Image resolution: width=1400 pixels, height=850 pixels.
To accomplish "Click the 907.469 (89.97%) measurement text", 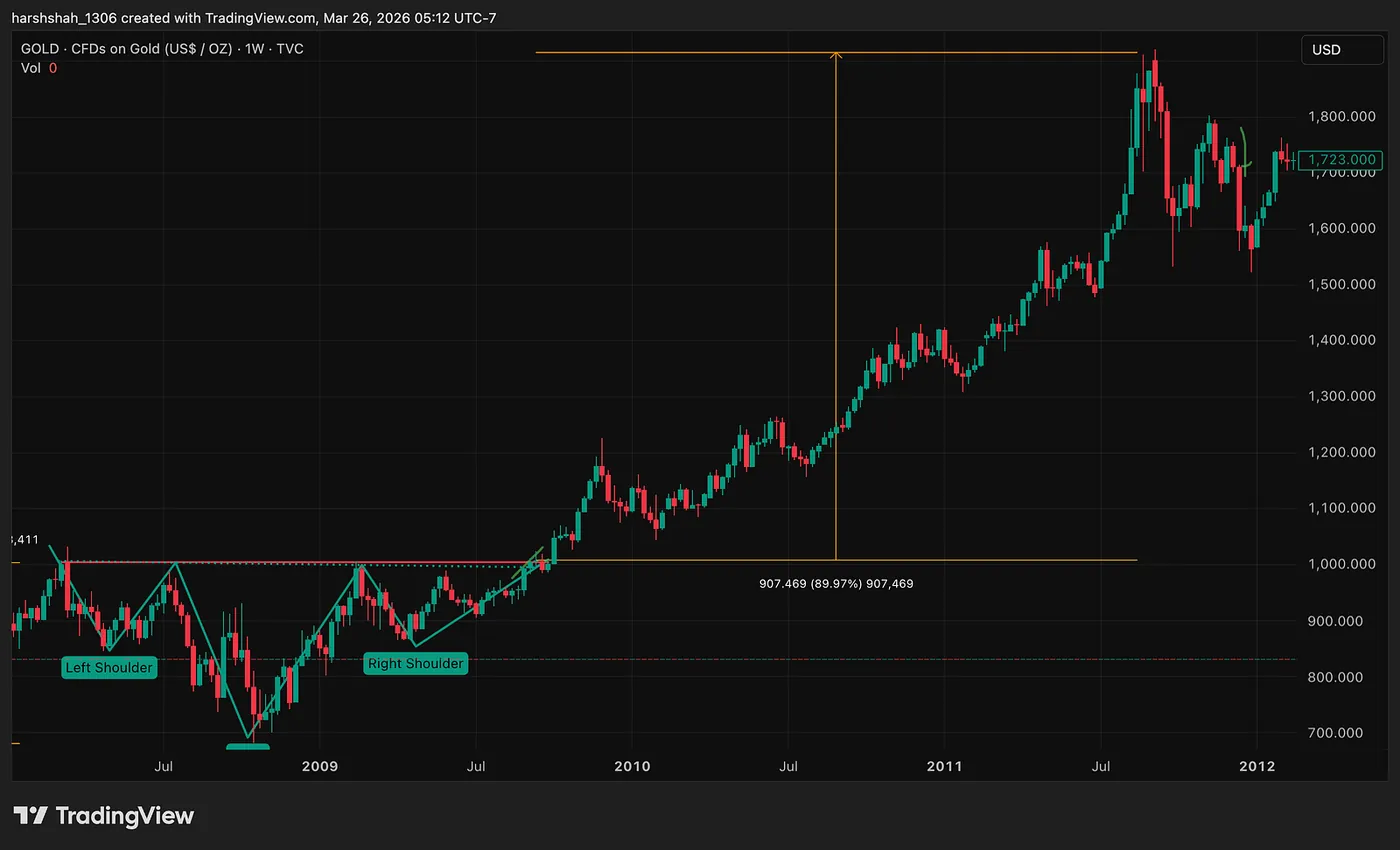I will point(836,583).
